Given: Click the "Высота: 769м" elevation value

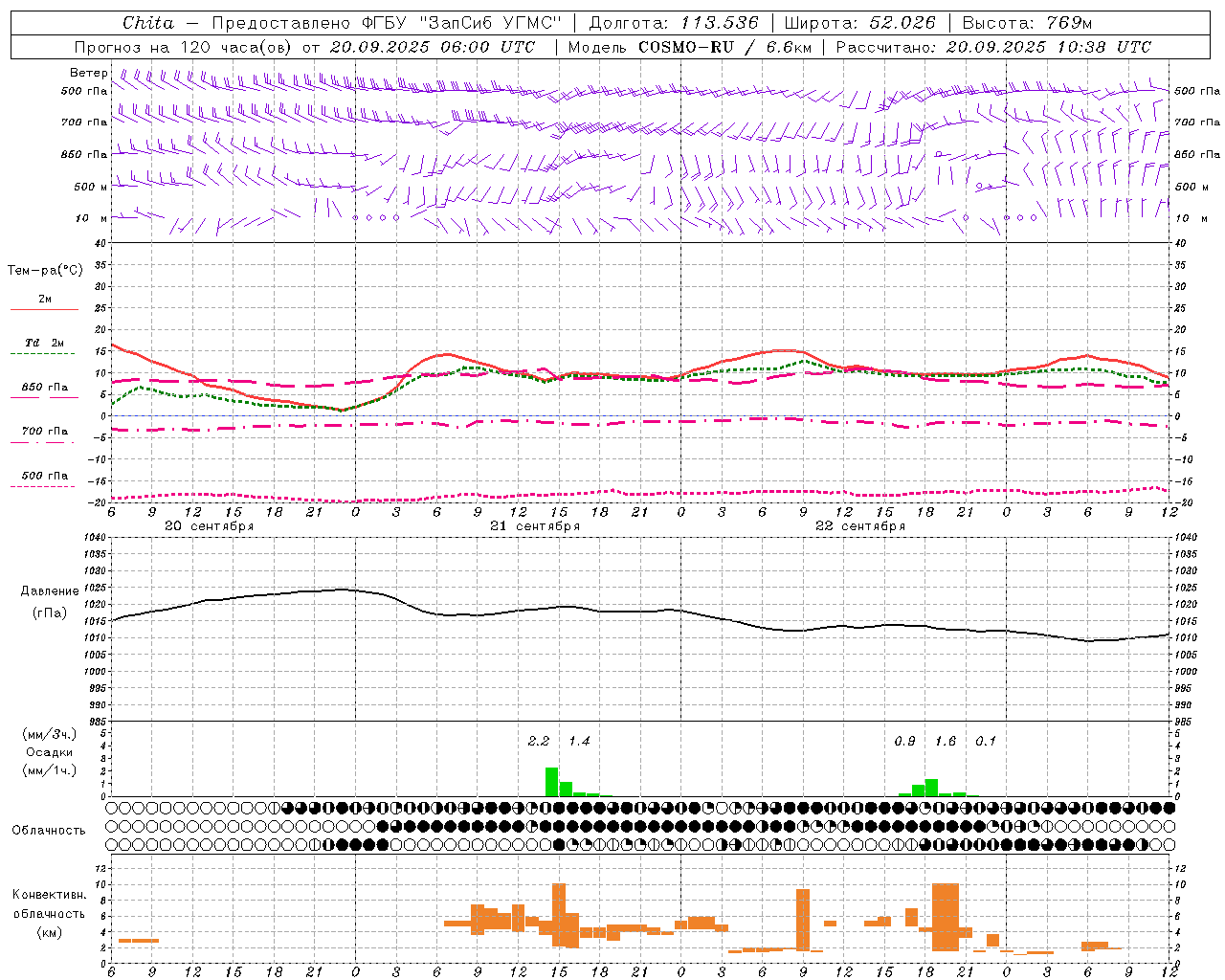Looking at the screenshot, I should [x=1027, y=23].
